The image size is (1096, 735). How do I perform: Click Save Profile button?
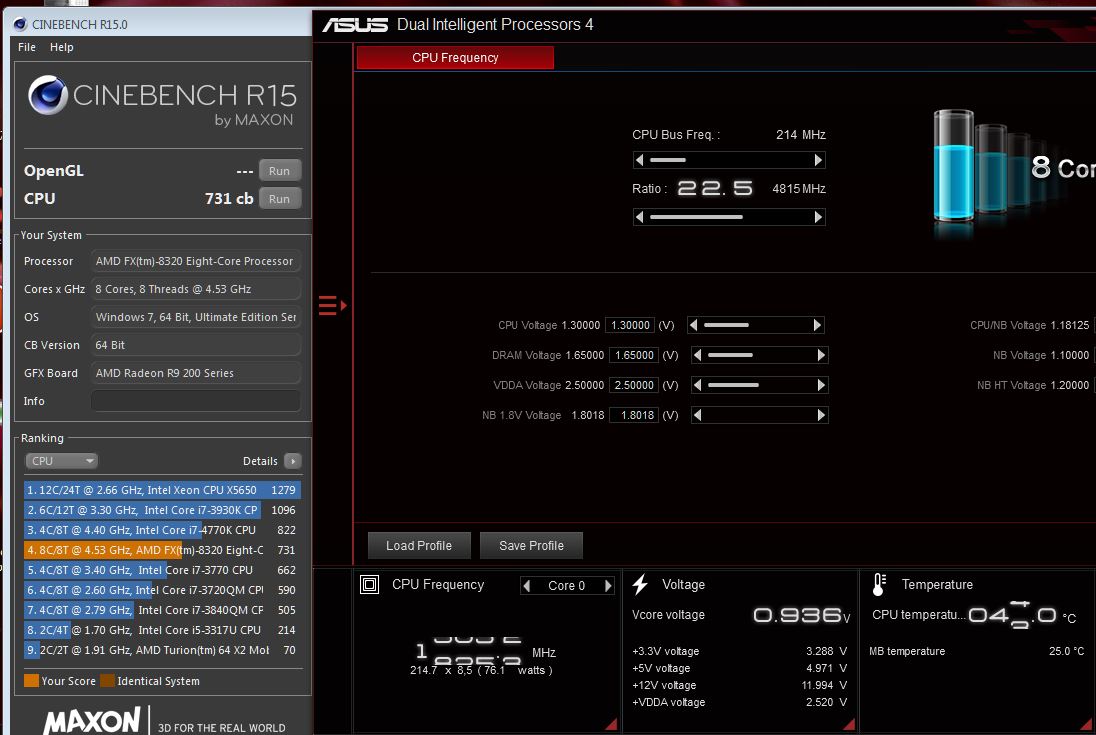pos(531,546)
